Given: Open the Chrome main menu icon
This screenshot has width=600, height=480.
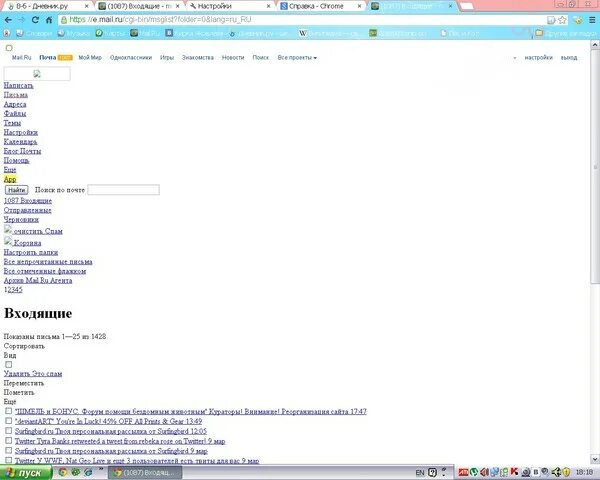Looking at the screenshot, I should tap(592, 20).
